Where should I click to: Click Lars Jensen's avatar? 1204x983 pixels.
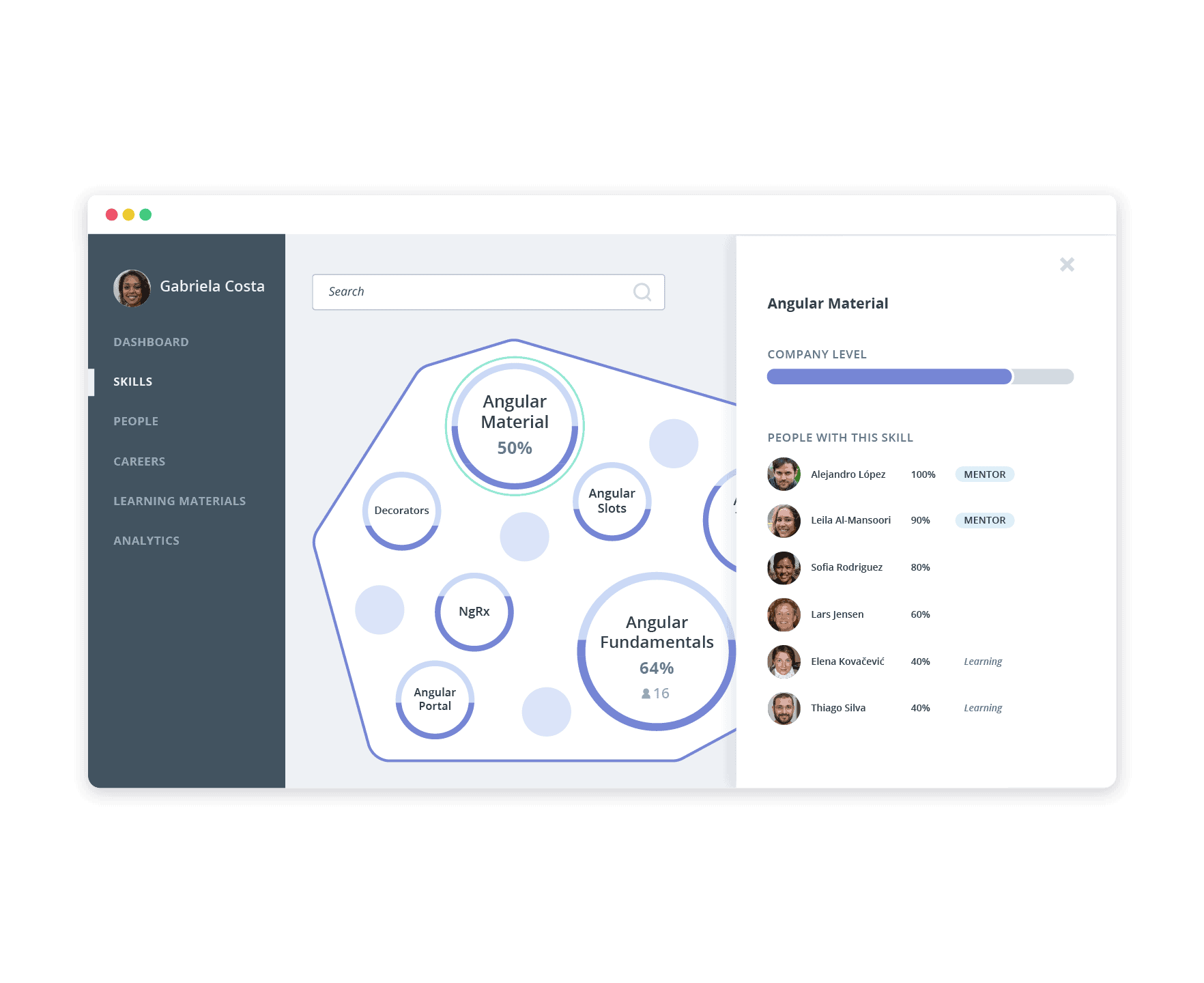(784, 615)
